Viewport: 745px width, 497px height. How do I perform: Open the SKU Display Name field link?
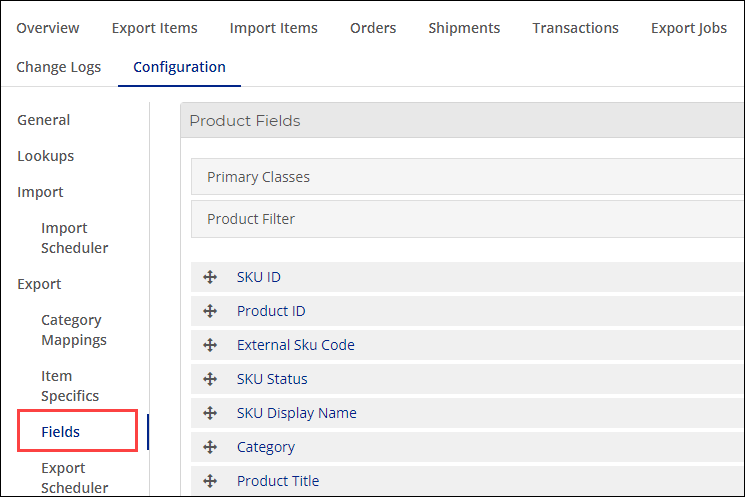point(296,413)
